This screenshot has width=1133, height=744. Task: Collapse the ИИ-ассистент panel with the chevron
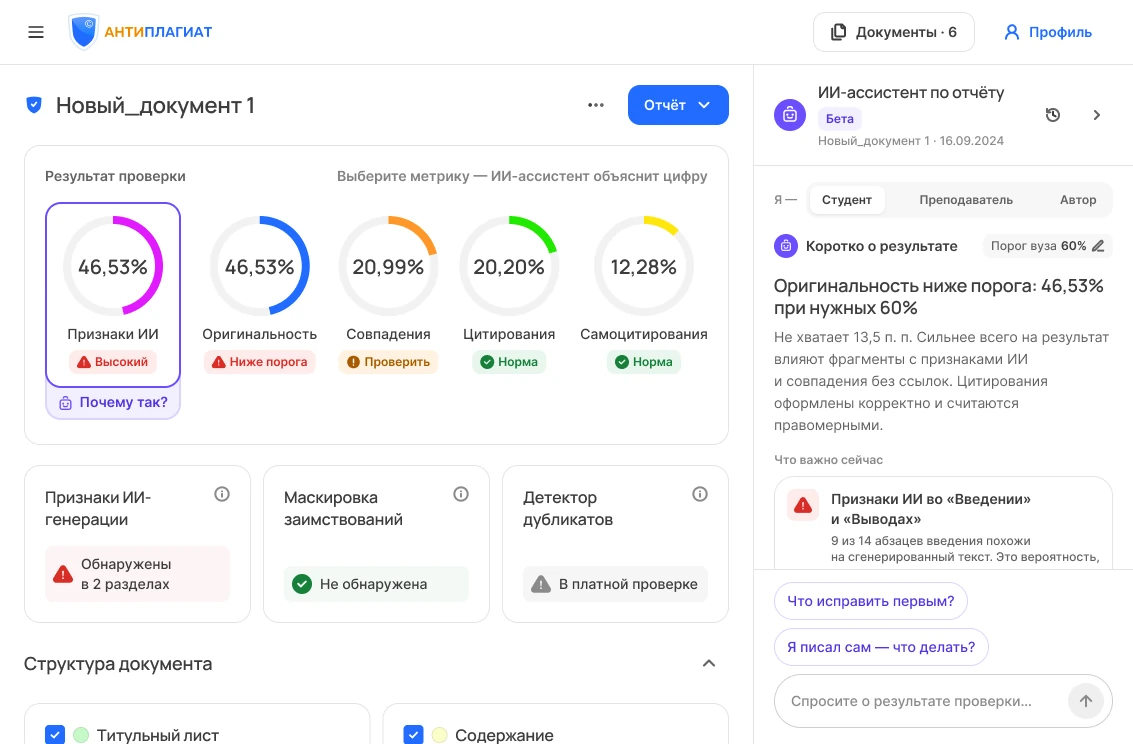1096,115
